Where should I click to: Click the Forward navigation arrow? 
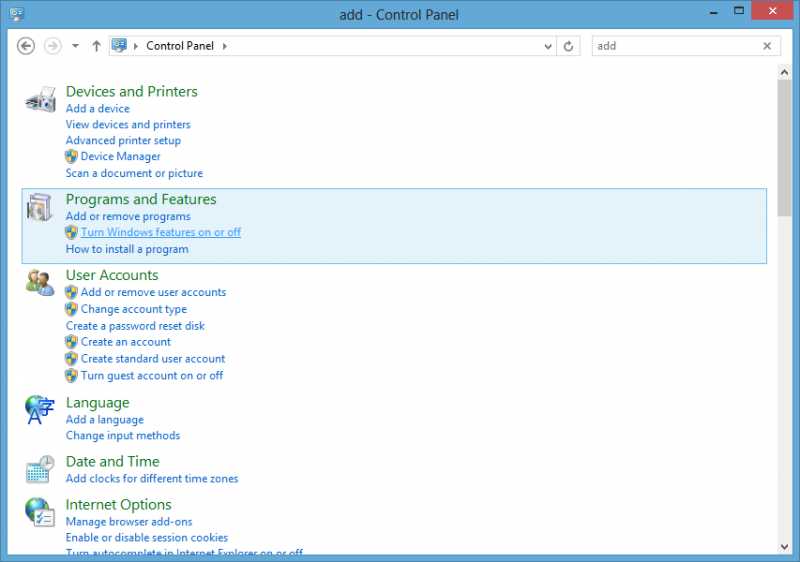tap(53, 46)
